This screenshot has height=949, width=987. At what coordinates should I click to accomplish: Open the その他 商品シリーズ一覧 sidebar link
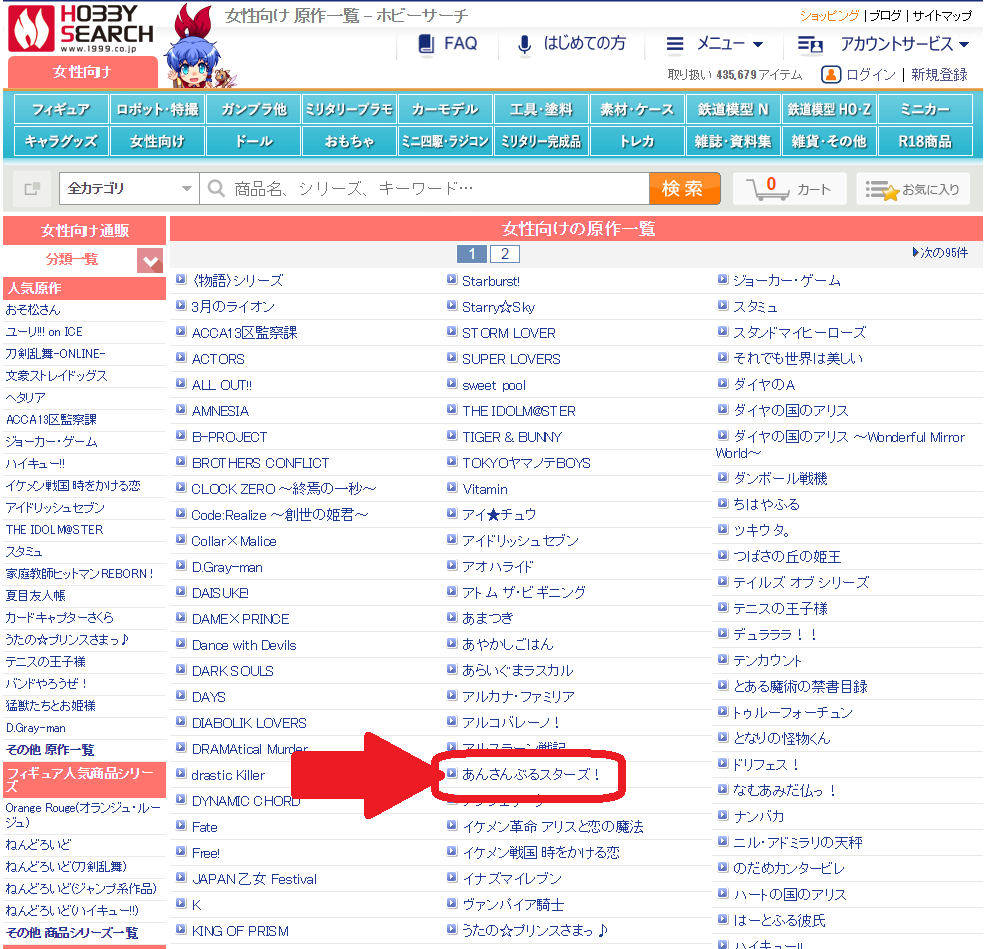click(x=72, y=933)
